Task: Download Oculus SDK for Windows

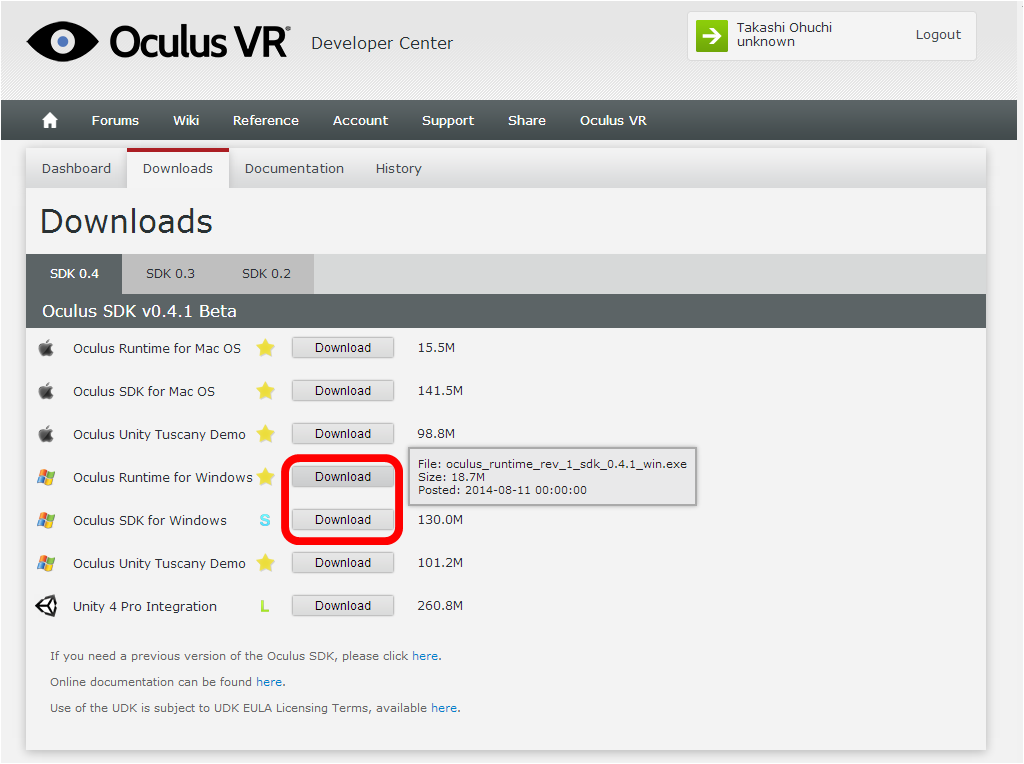Action: (x=342, y=520)
